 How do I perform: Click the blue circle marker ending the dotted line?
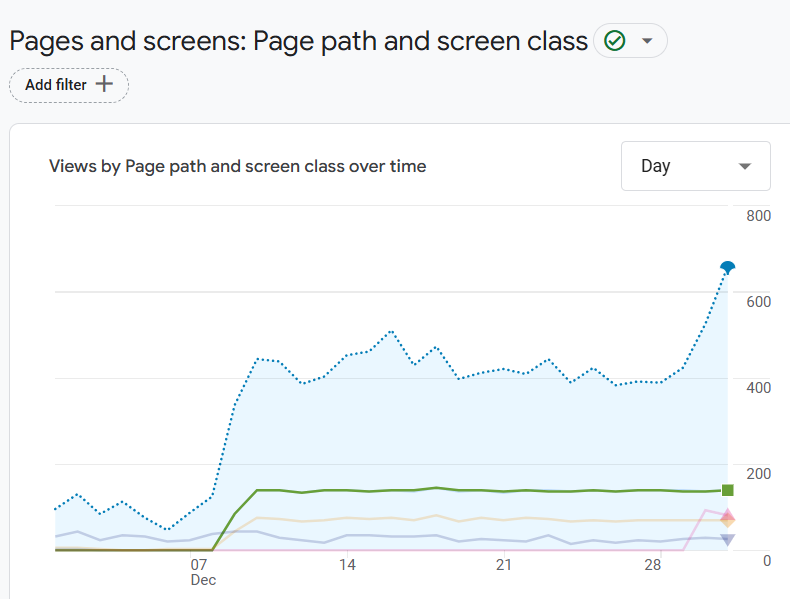(x=728, y=267)
